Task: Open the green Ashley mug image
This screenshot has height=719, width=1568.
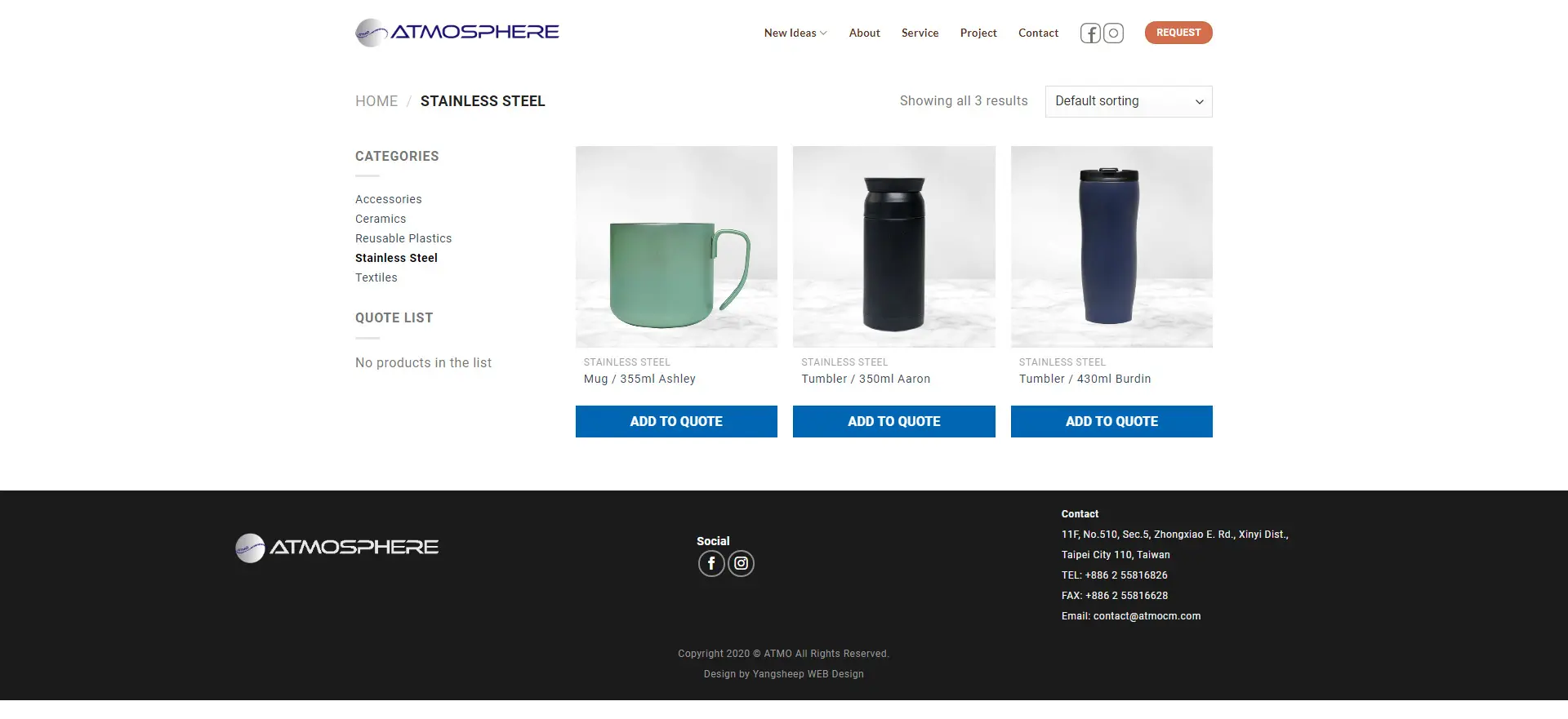Action: pyautogui.click(x=676, y=246)
